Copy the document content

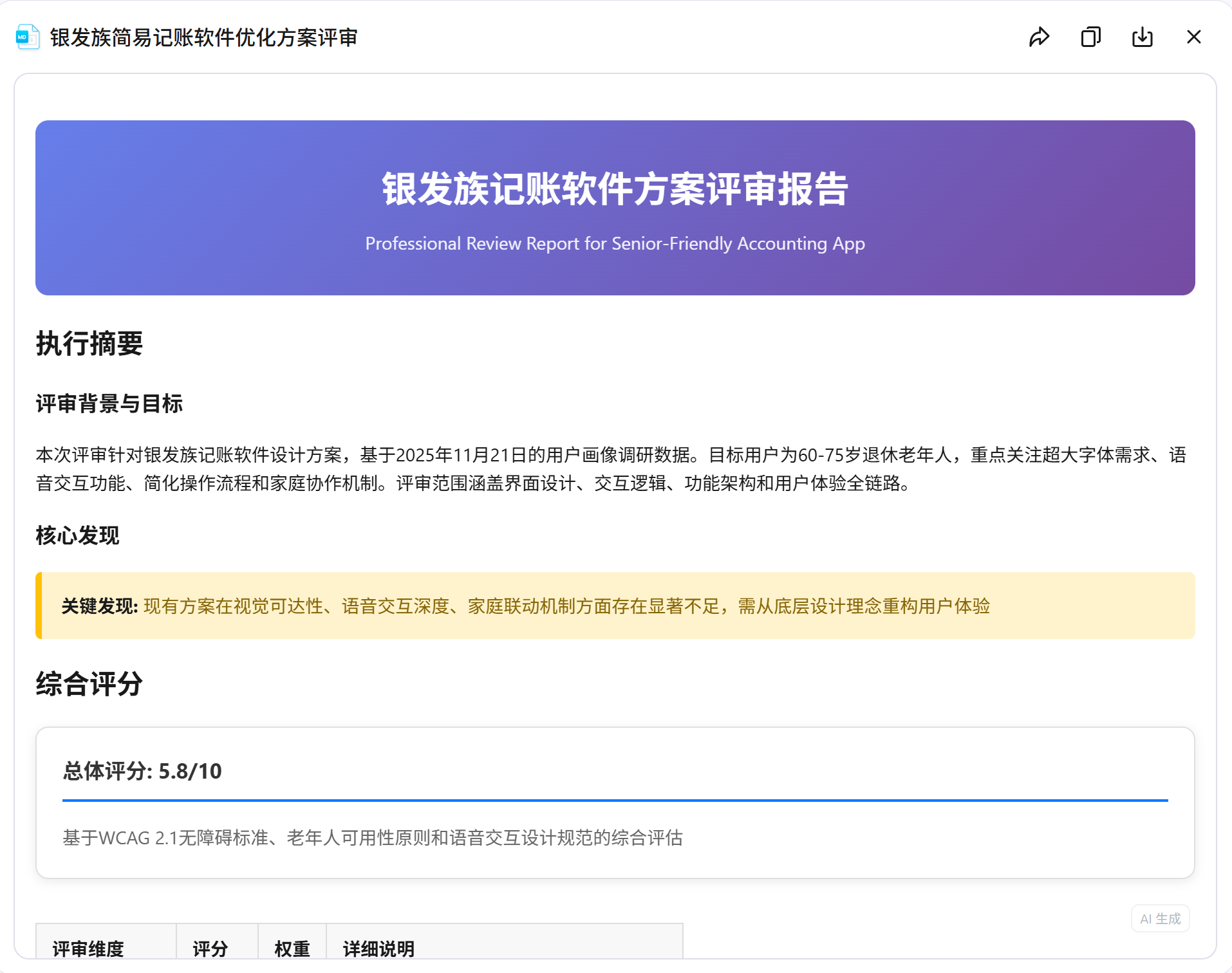tap(1090, 37)
